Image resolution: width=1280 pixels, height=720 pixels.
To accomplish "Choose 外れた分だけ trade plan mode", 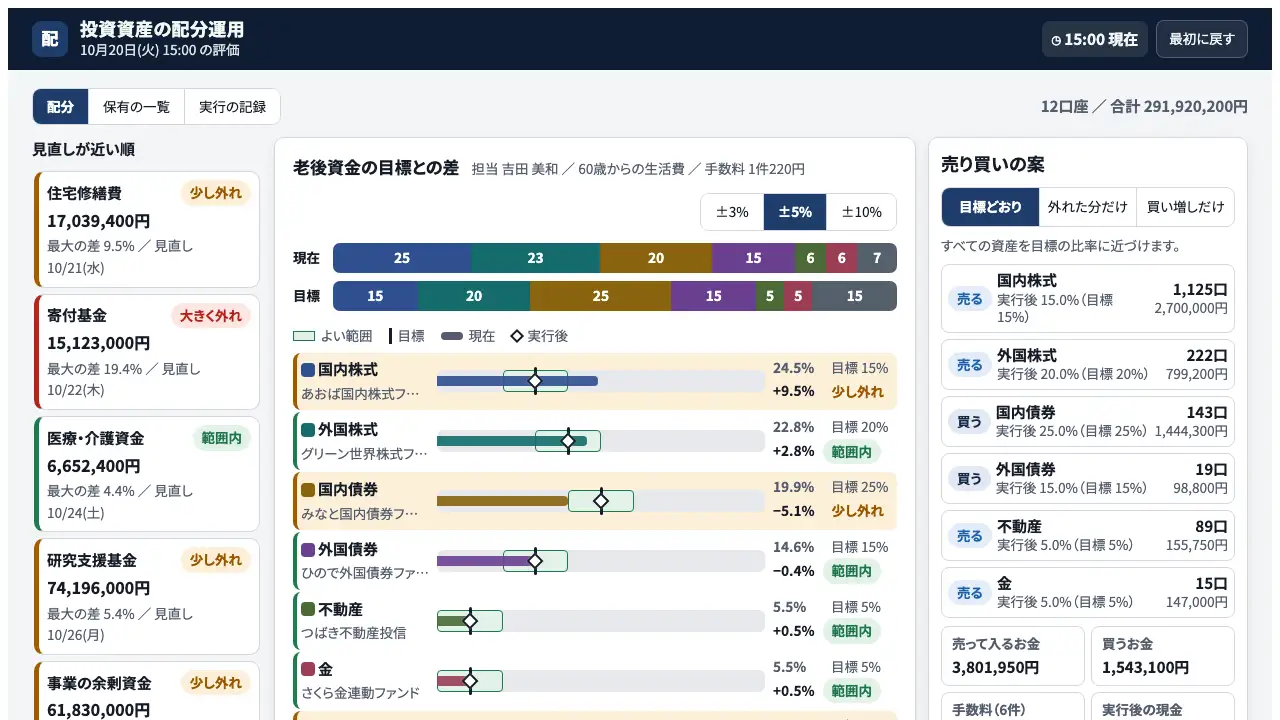I will (x=1088, y=207).
